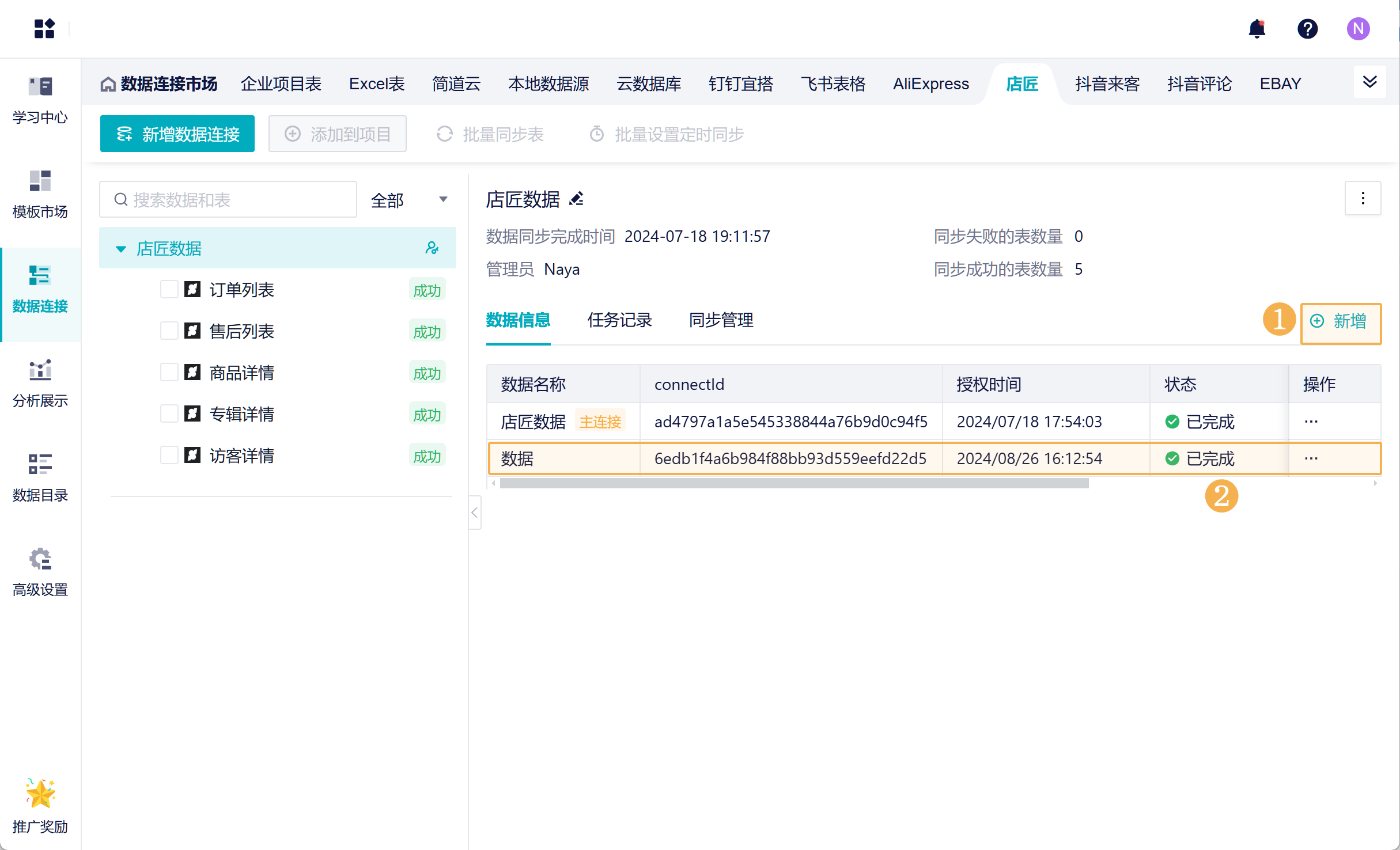
Task: Click the 访客详情 table icon
Action: 192,456
